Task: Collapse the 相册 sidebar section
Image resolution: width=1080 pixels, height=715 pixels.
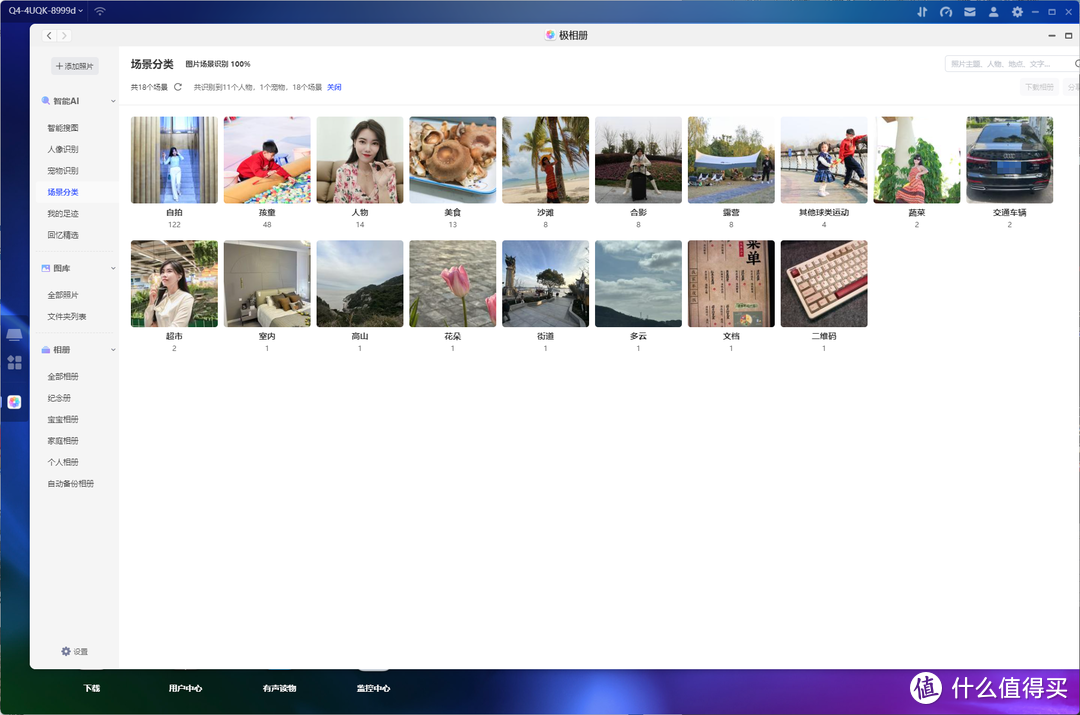Action: click(113, 350)
